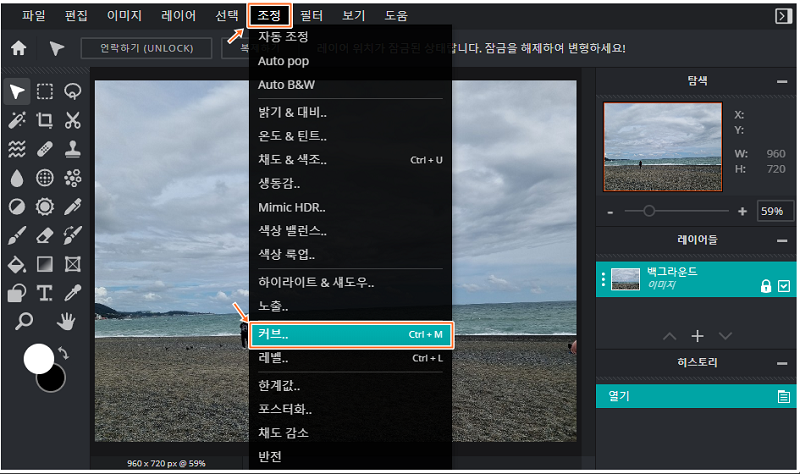Select the 열기 history entry
The image size is (800, 474).
pos(696,396)
